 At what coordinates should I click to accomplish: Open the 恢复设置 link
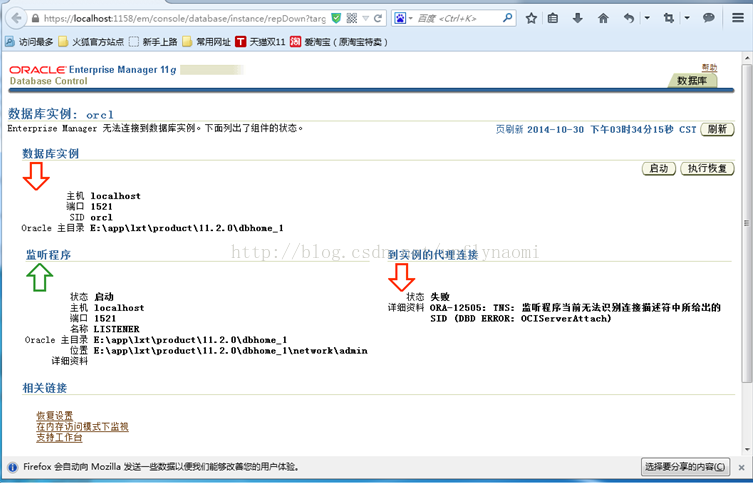coord(55,416)
